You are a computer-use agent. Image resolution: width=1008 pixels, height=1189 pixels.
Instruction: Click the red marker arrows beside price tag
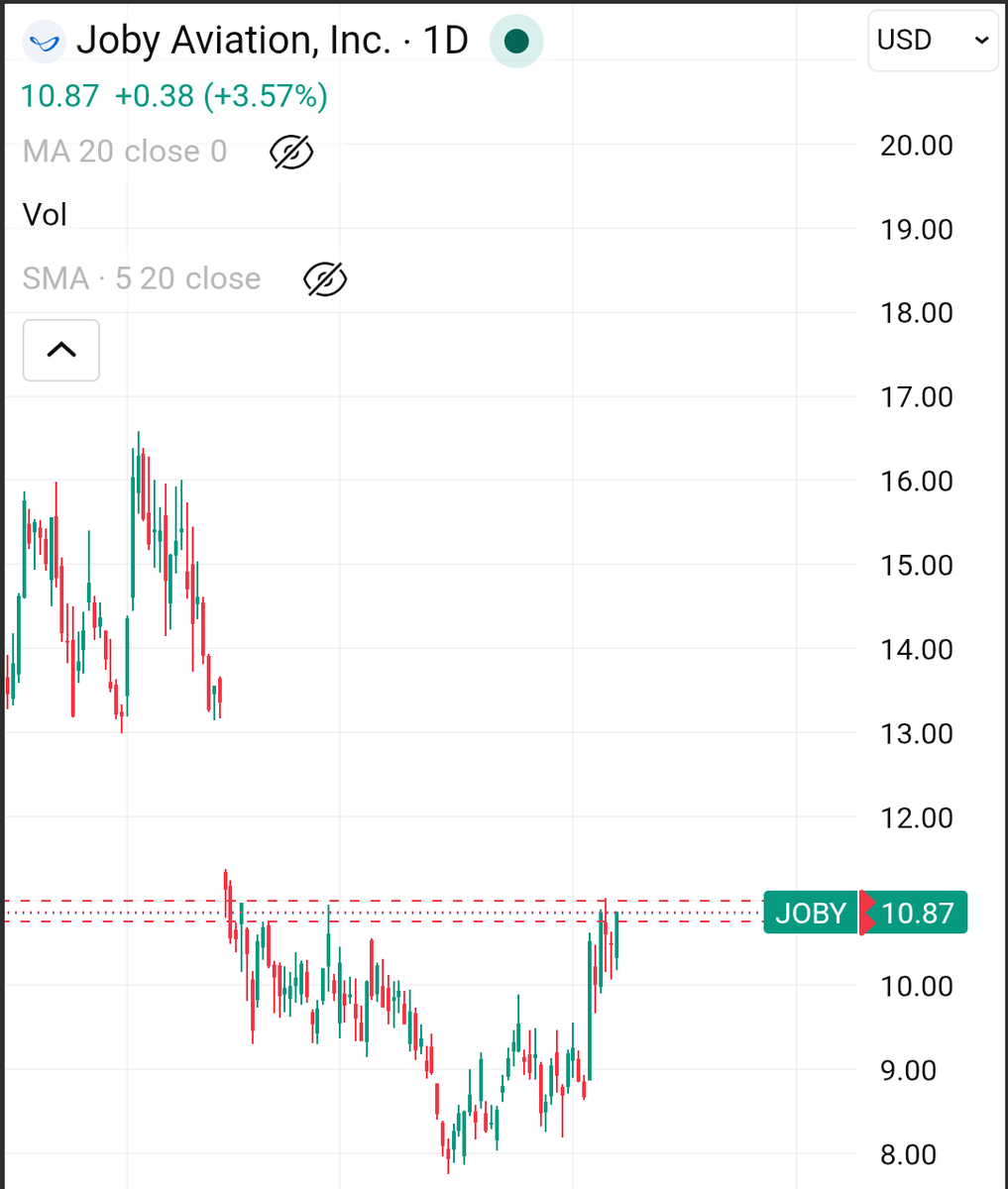click(x=867, y=913)
